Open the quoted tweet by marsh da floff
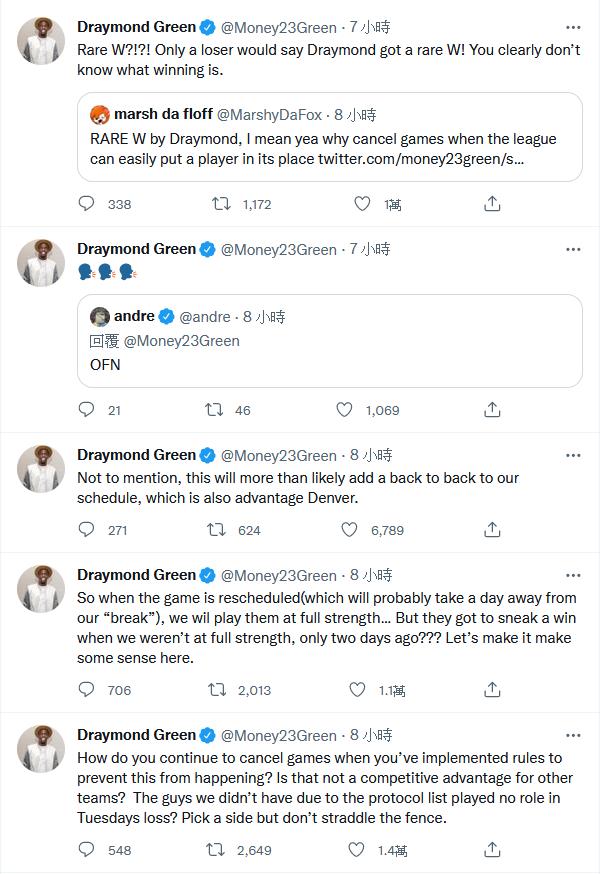This screenshot has height=874, width=600. click(329, 137)
